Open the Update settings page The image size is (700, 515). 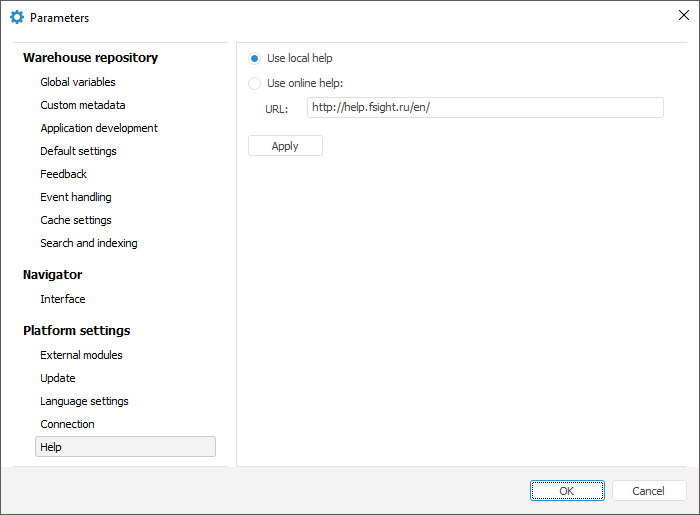[x=58, y=378]
